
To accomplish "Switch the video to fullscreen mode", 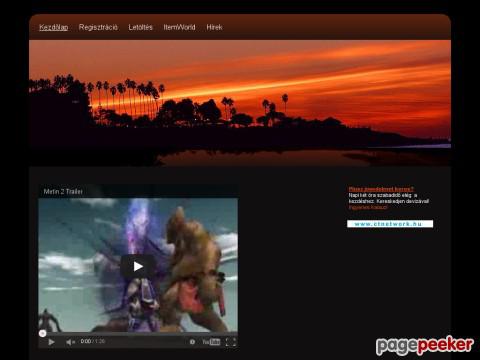I will tap(231, 342).
